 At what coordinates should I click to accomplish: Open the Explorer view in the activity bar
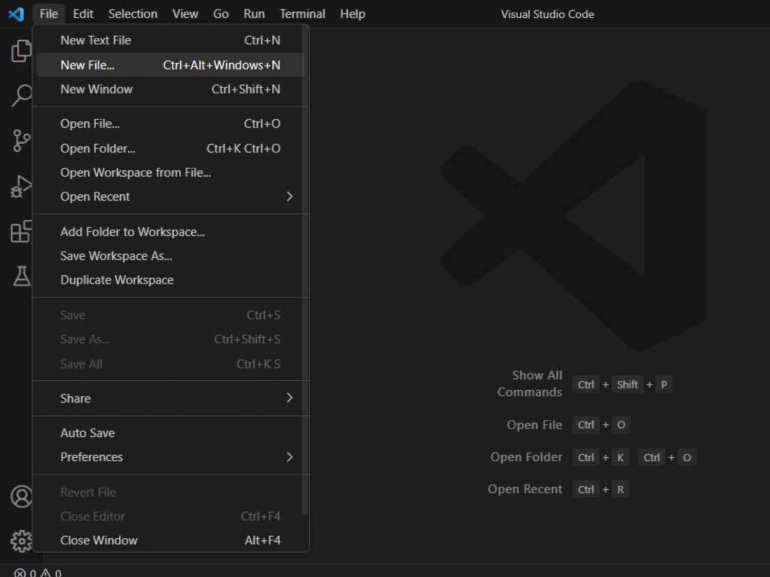(21, 51)
